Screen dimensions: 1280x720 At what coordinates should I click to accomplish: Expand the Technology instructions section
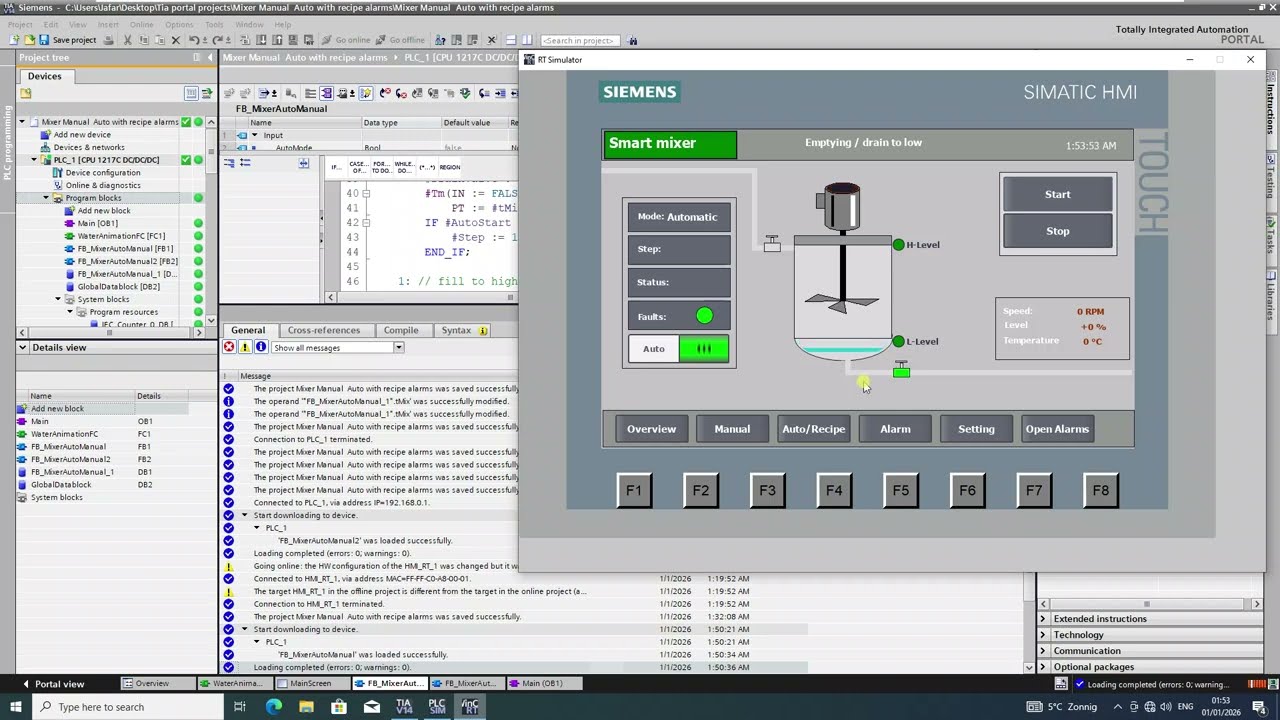point(1043,635)
